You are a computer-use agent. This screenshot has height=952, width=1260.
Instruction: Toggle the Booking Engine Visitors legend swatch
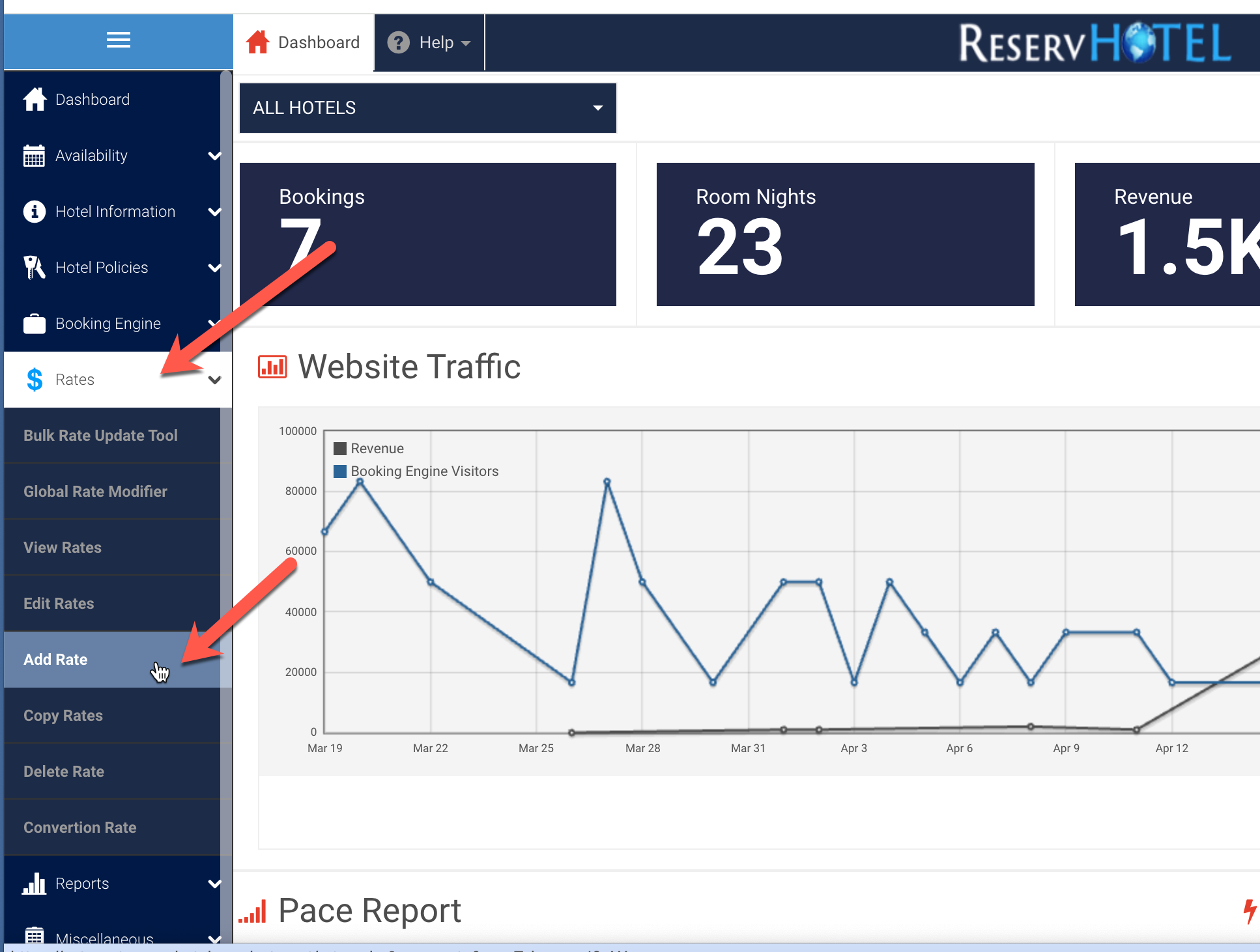[x=340, y=471]
